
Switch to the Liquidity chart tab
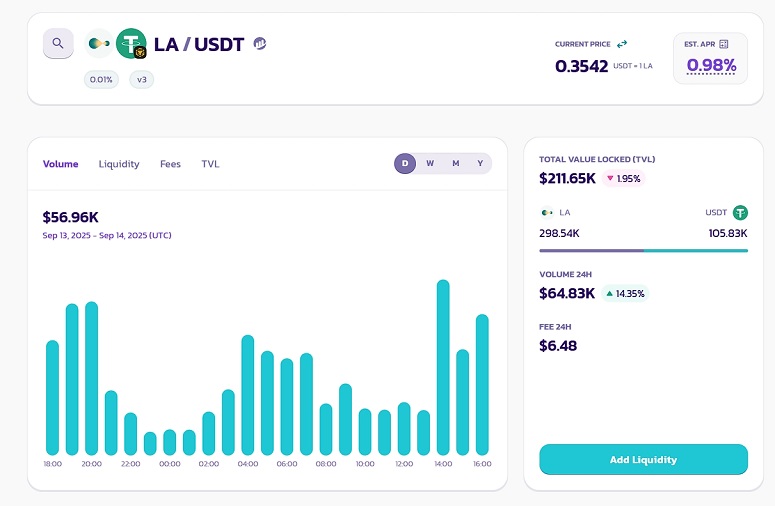pyautogui.click(x=119, y=164)
